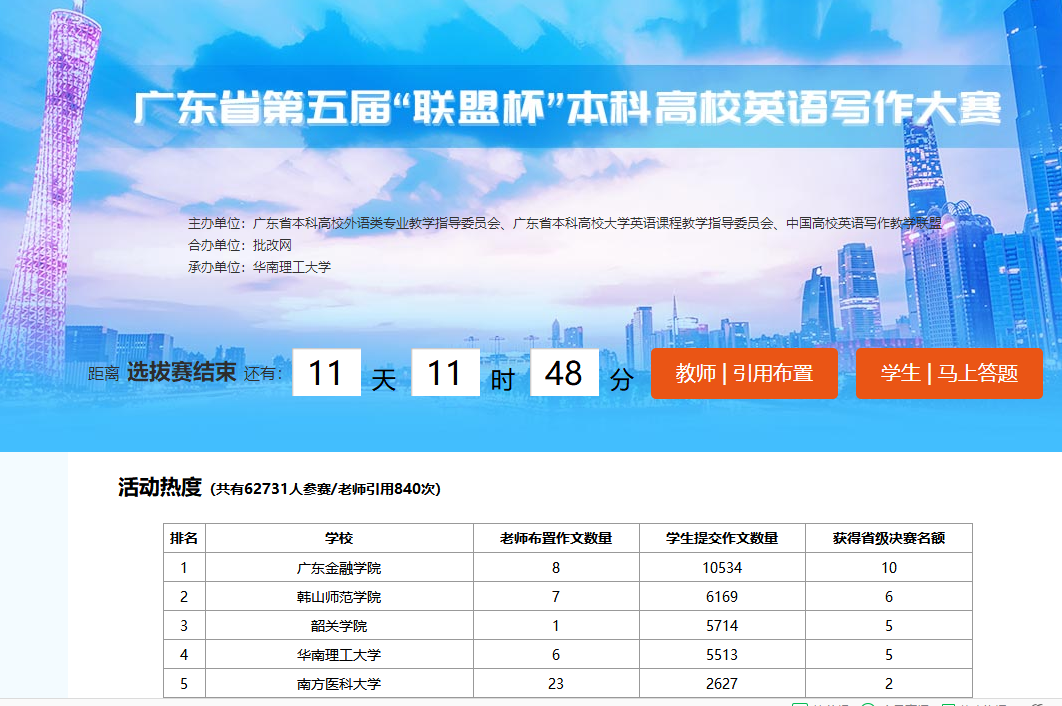
Task: Click the 学生 | 马上答题 orange button
Action: [949, 374]
